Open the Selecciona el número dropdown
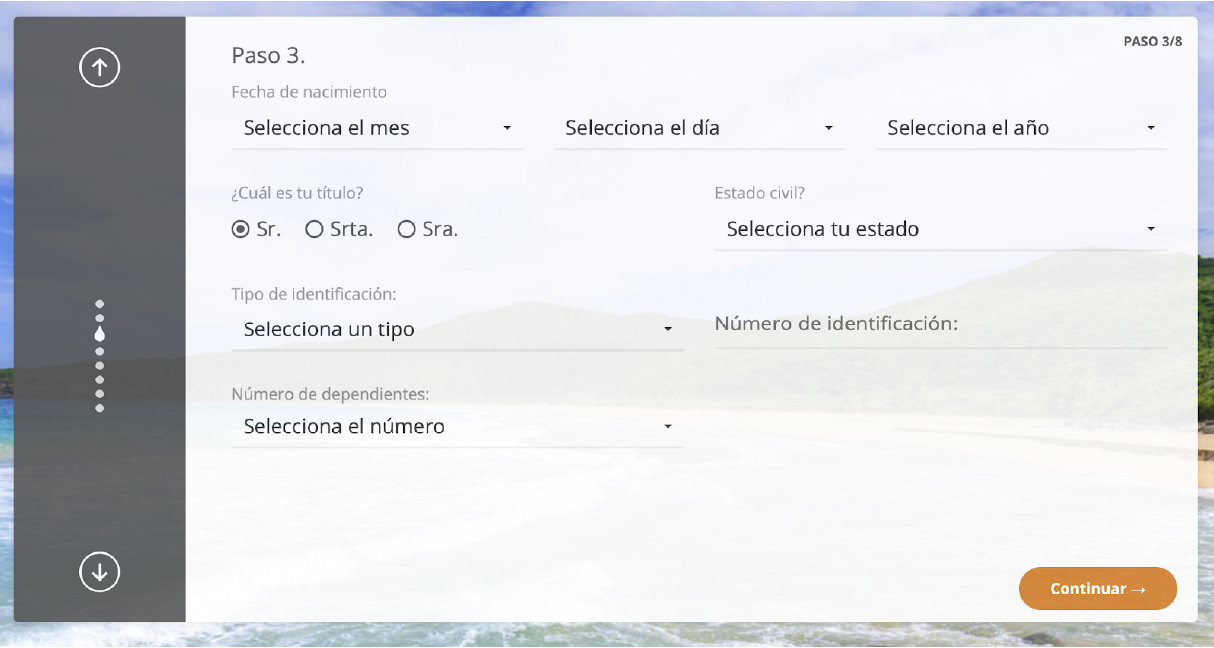1214x648 pixels. click(457, 427)
